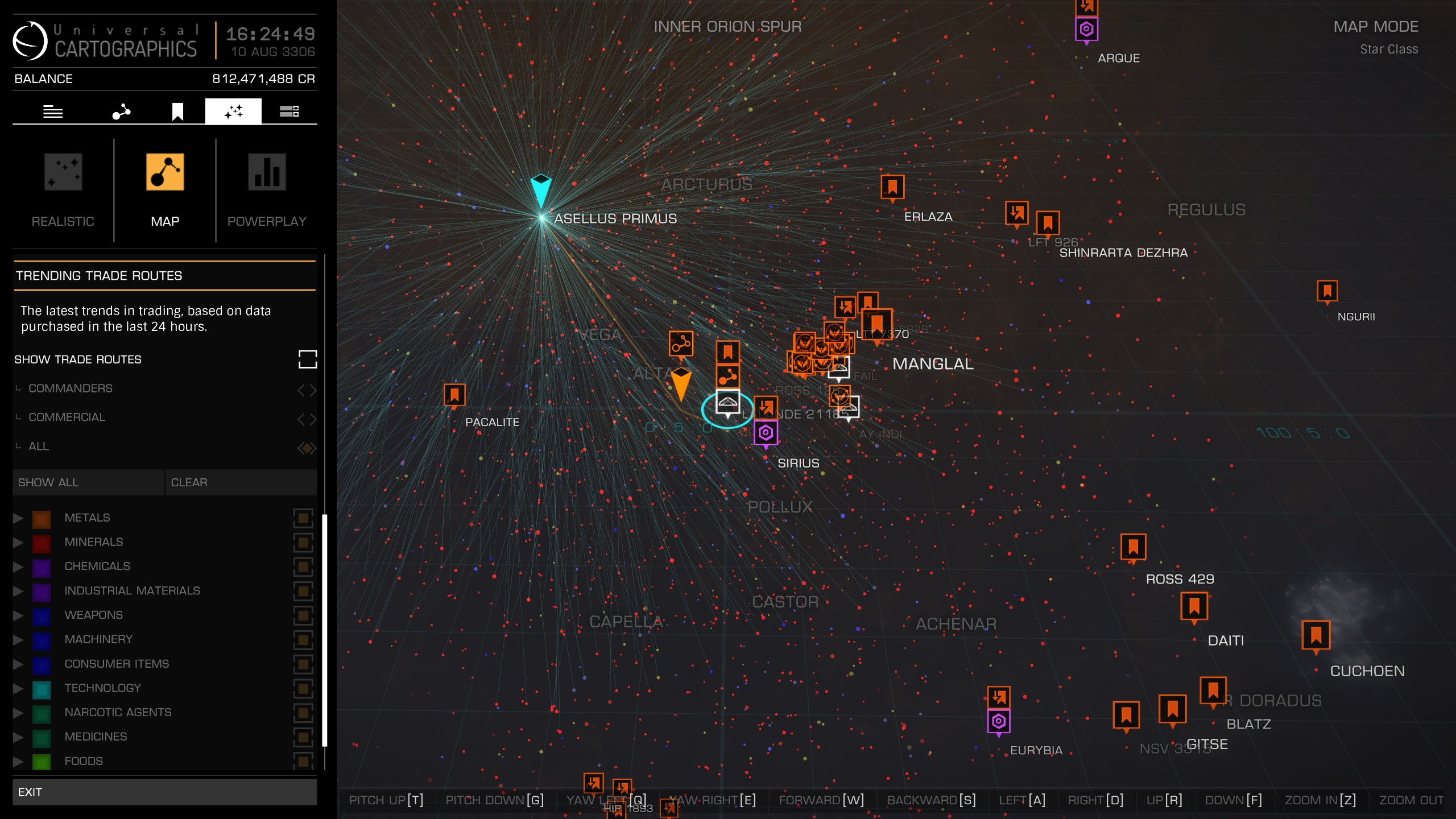Toggle the Metals checkbox
The image size is (1456, 819).
coord(303,518)
